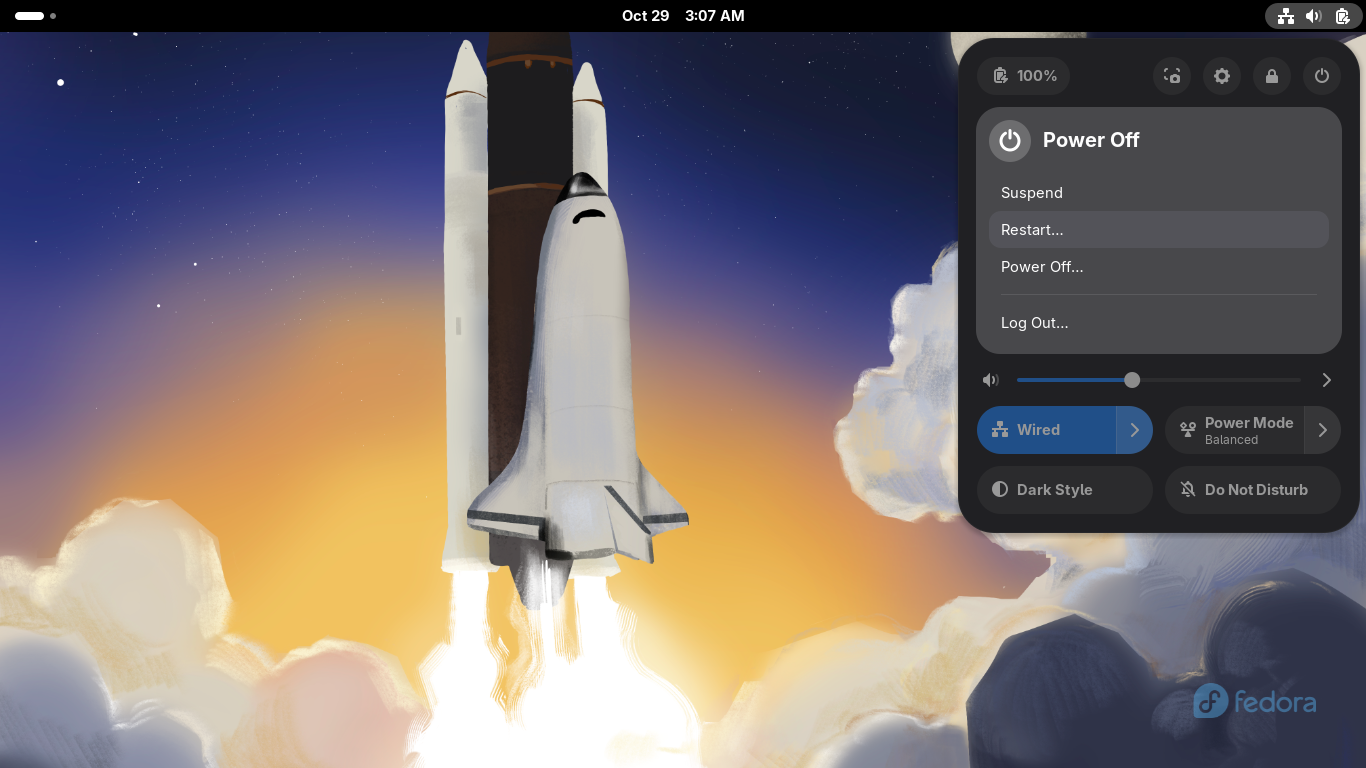Click the power icon beside the padlock

1322,76
